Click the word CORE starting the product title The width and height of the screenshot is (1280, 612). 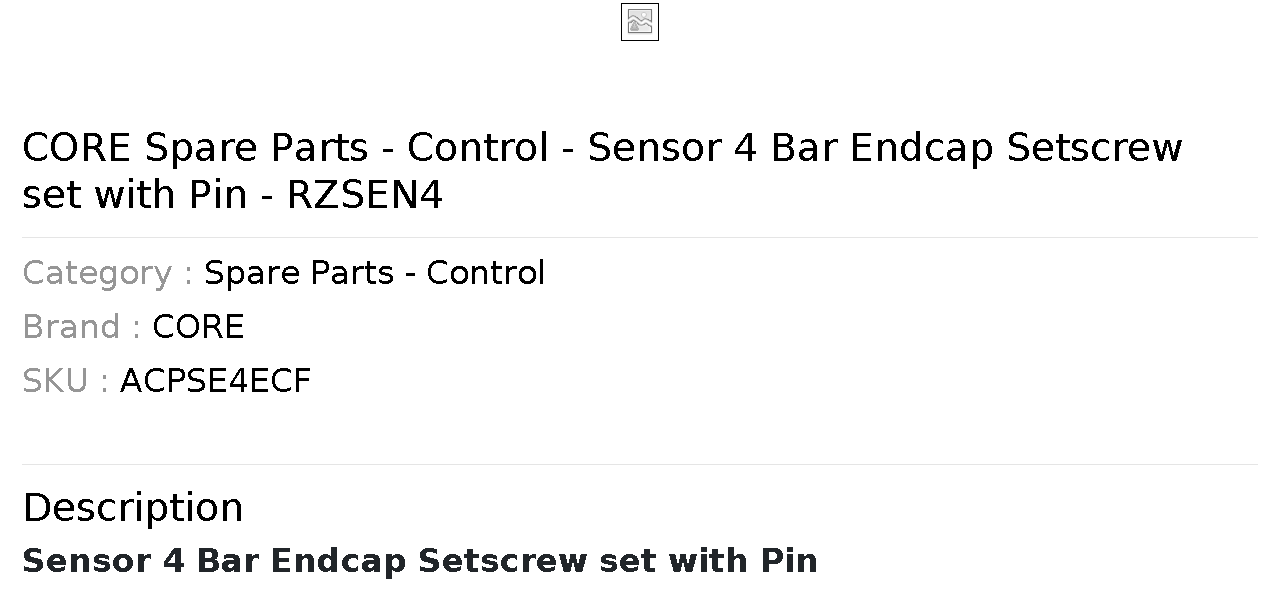click(77, 148)
